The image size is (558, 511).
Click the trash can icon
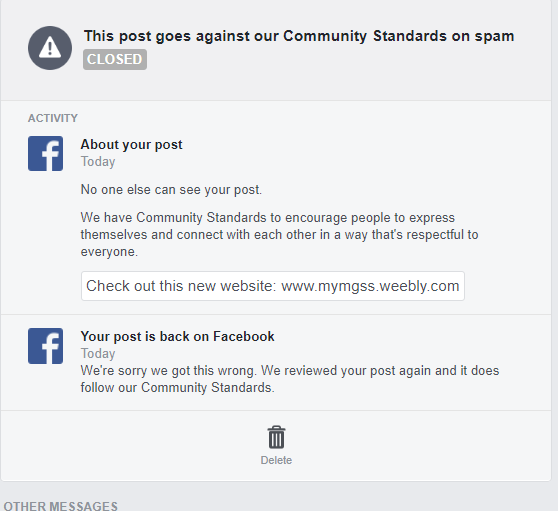(276, 437)
